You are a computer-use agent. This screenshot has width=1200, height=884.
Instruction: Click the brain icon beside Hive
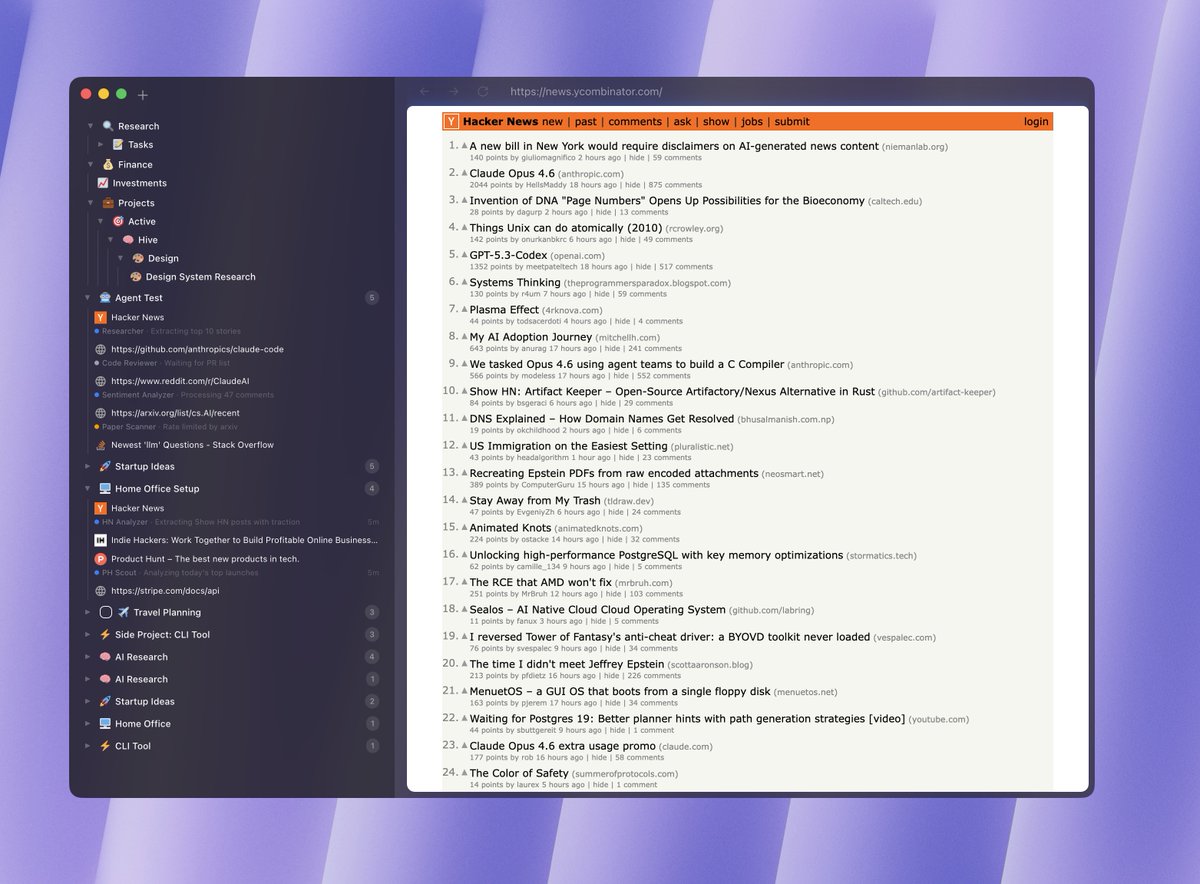128,240
